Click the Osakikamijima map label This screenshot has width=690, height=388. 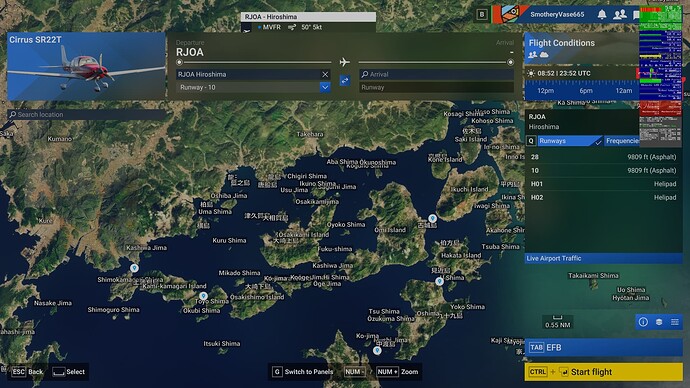[x=317, y=201]
